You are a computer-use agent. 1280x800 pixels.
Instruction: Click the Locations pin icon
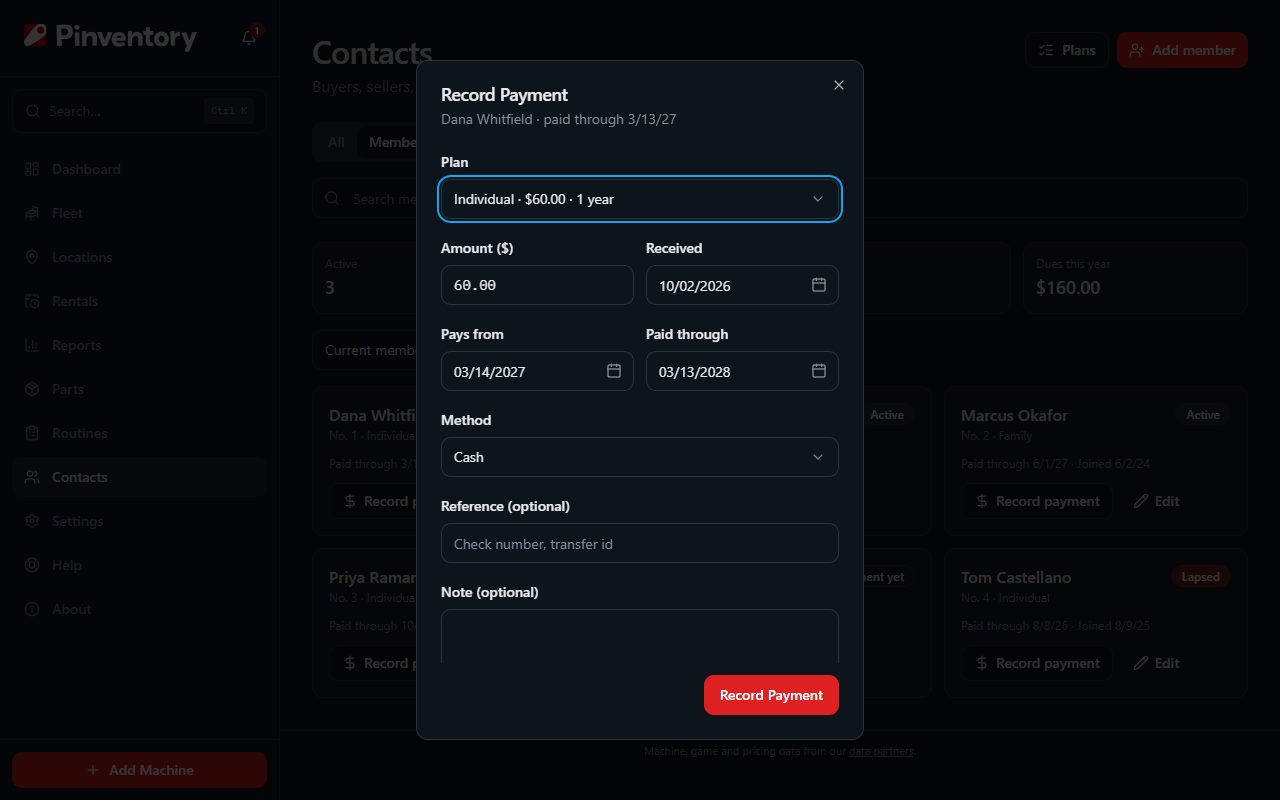click(x=32, y=257)
